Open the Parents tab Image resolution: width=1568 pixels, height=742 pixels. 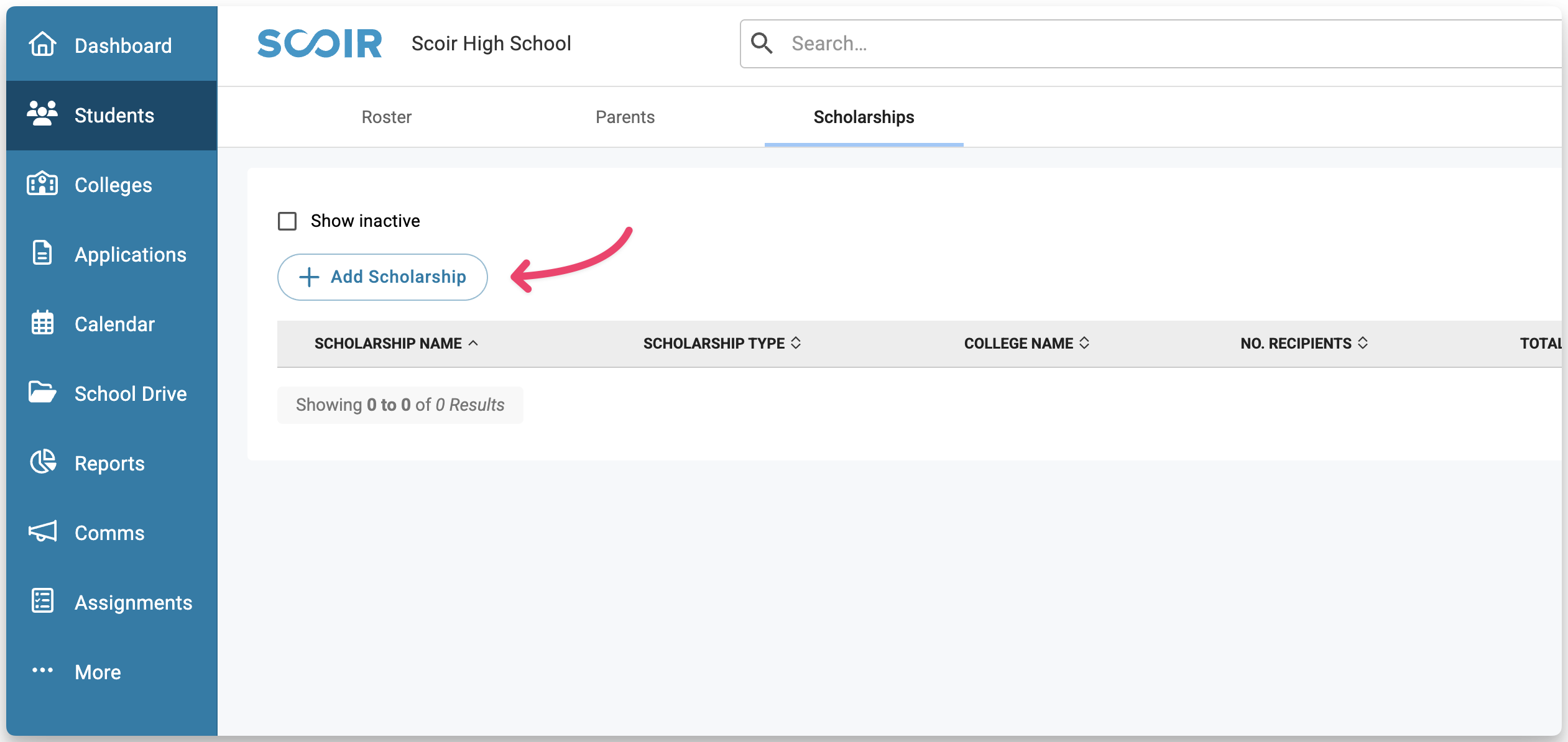pyautogui.click(x=625, y=117)
